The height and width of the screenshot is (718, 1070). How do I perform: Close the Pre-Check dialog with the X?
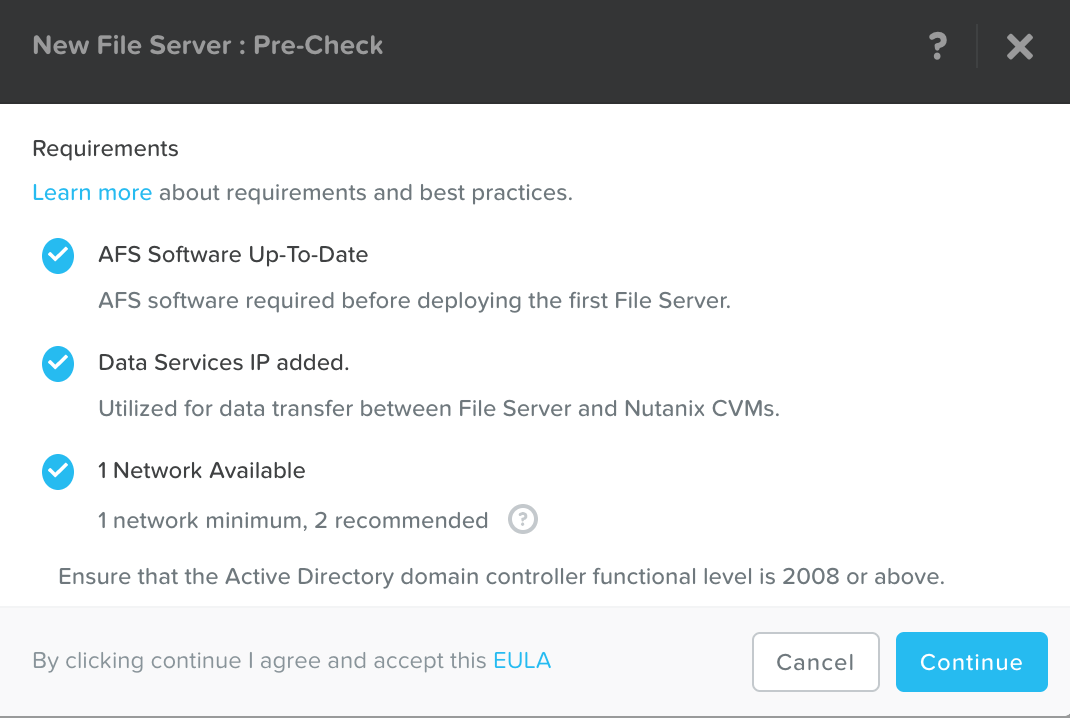point(1019,46)
